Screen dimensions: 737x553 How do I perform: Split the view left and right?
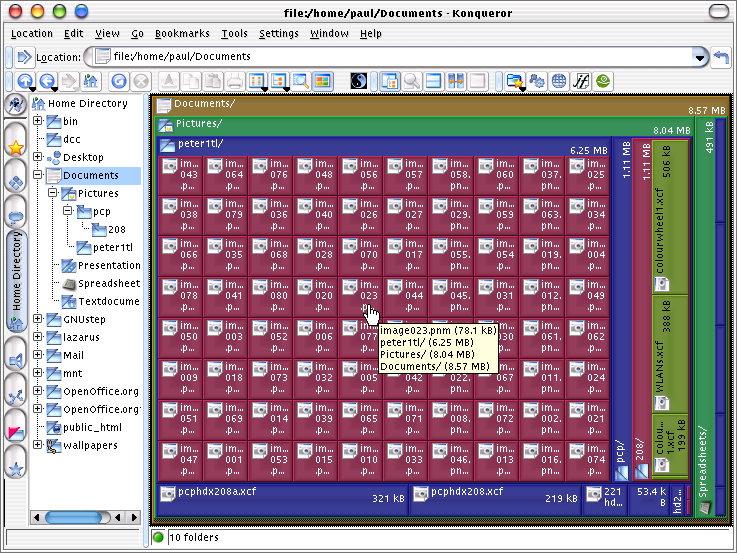point(455,81)
